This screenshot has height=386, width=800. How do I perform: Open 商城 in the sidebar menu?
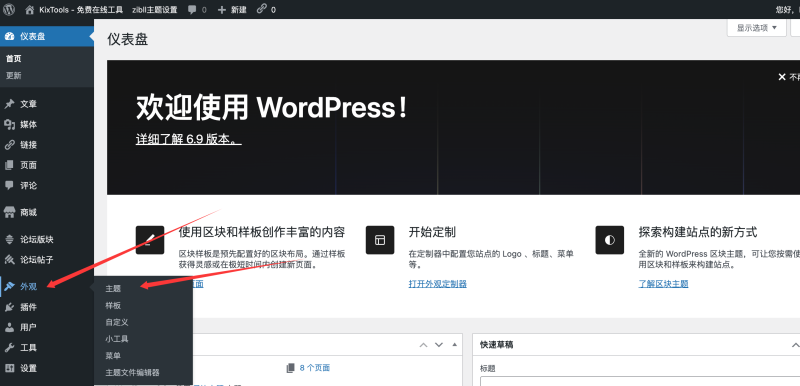pyautogui.click(x=29, y=212)
